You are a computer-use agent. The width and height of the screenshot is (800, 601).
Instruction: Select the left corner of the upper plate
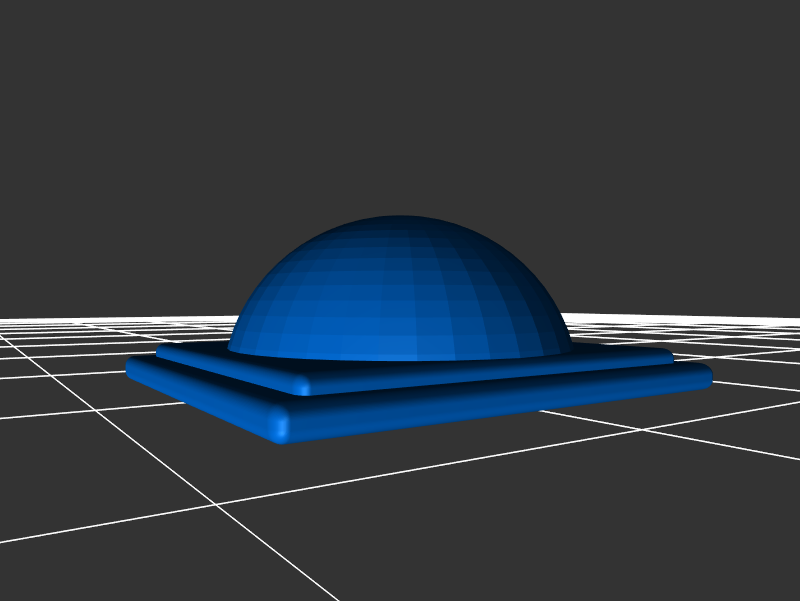162,351
